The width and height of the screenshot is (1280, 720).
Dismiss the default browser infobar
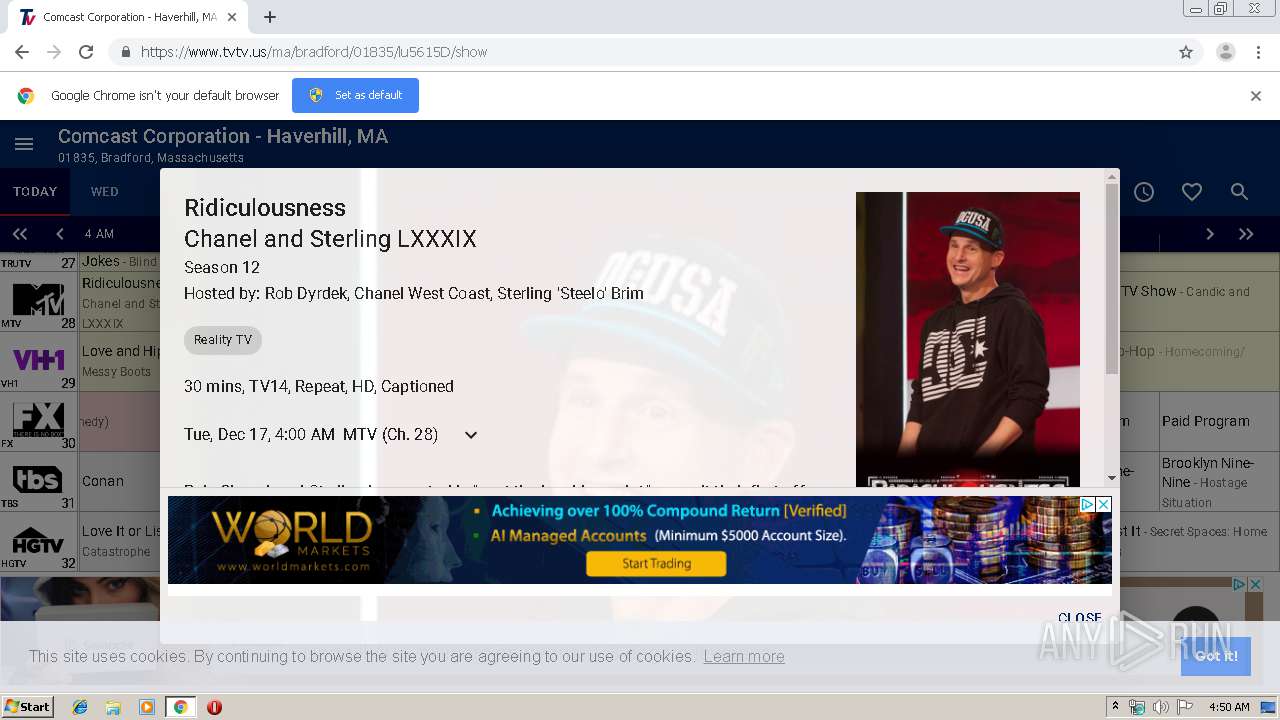point(1256,96)
